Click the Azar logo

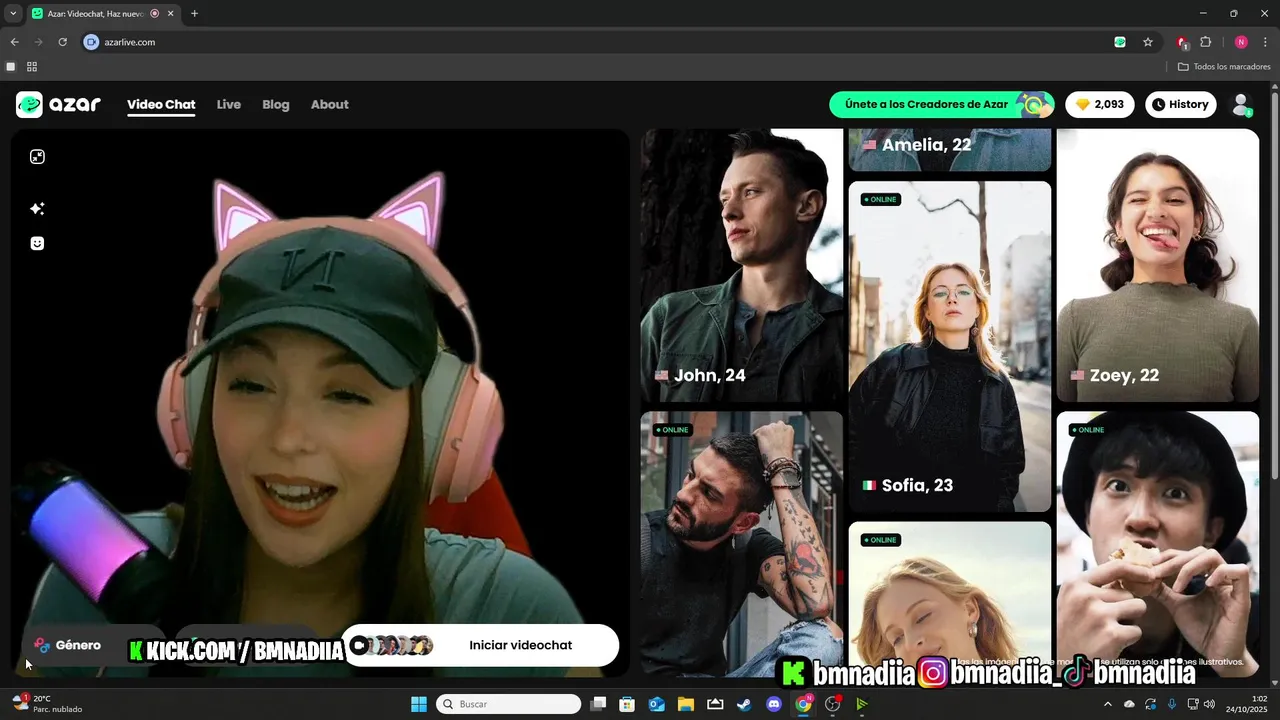click(x=58, y=104)
